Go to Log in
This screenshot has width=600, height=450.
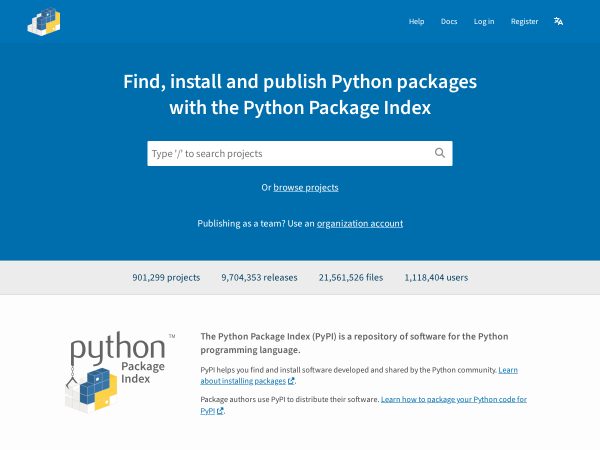[x=484, y=21]
